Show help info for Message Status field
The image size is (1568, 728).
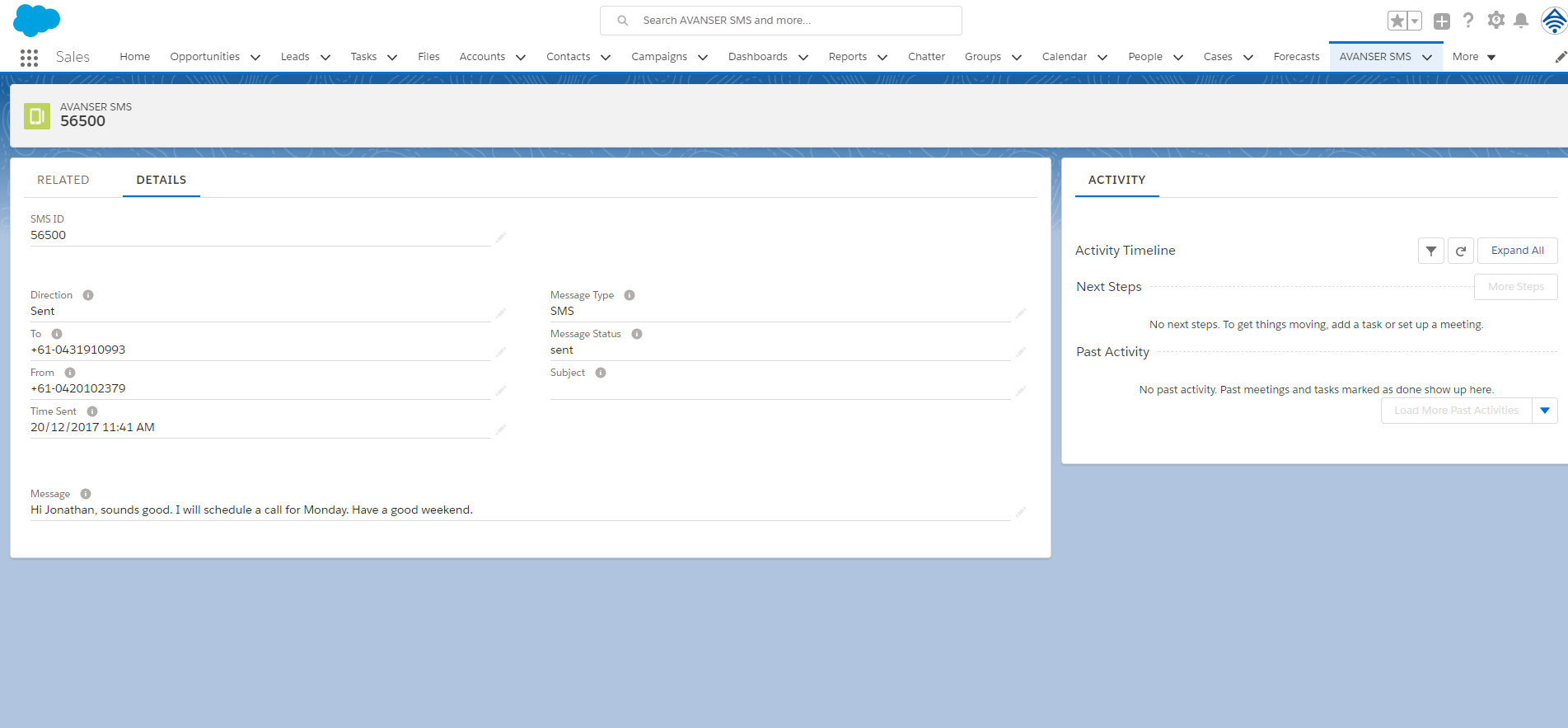[x=637, y=334]
